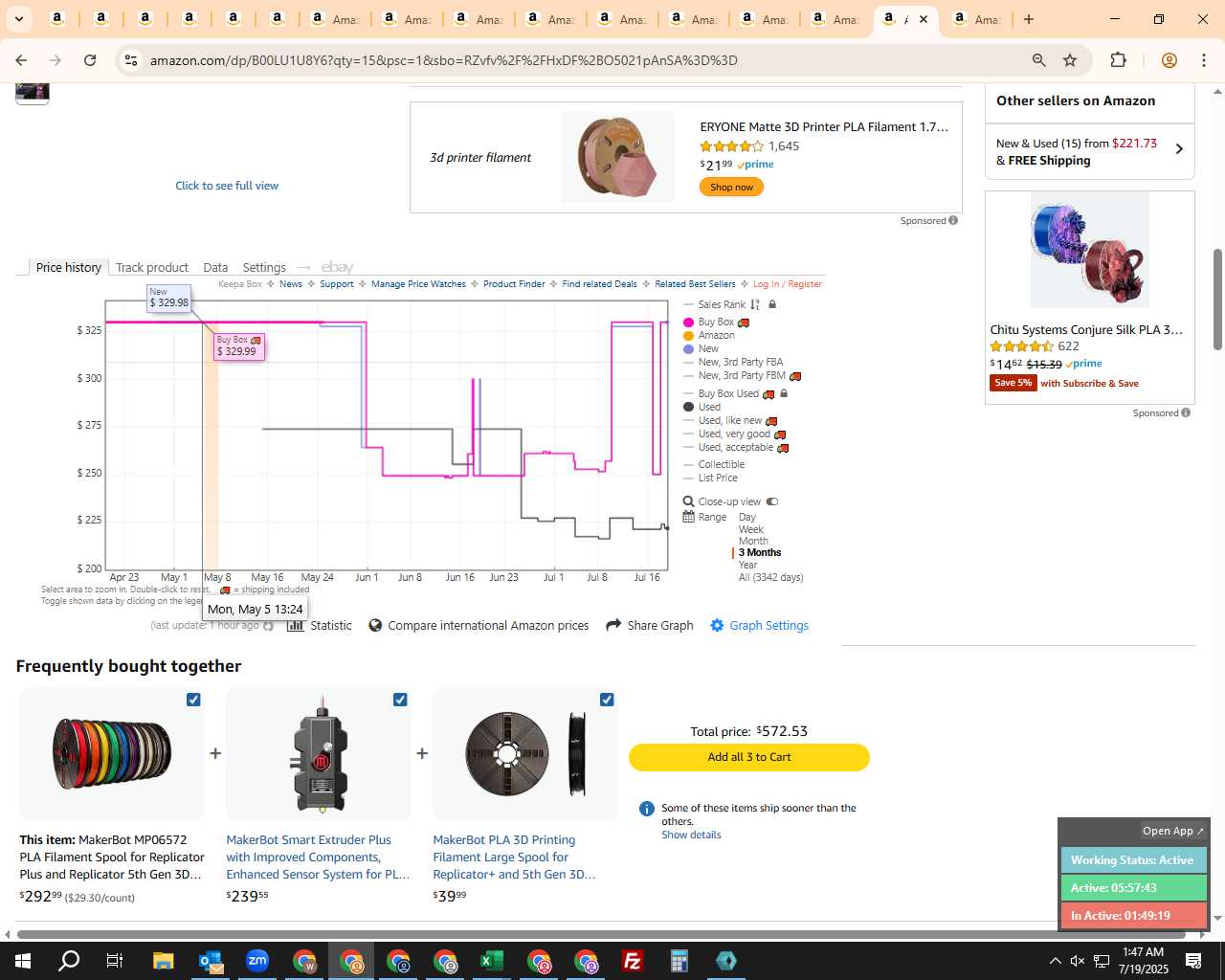This screenshot has width=1225, height=980.
Task: Select All (3342 days) range
Action: click(x=770, y=577)
